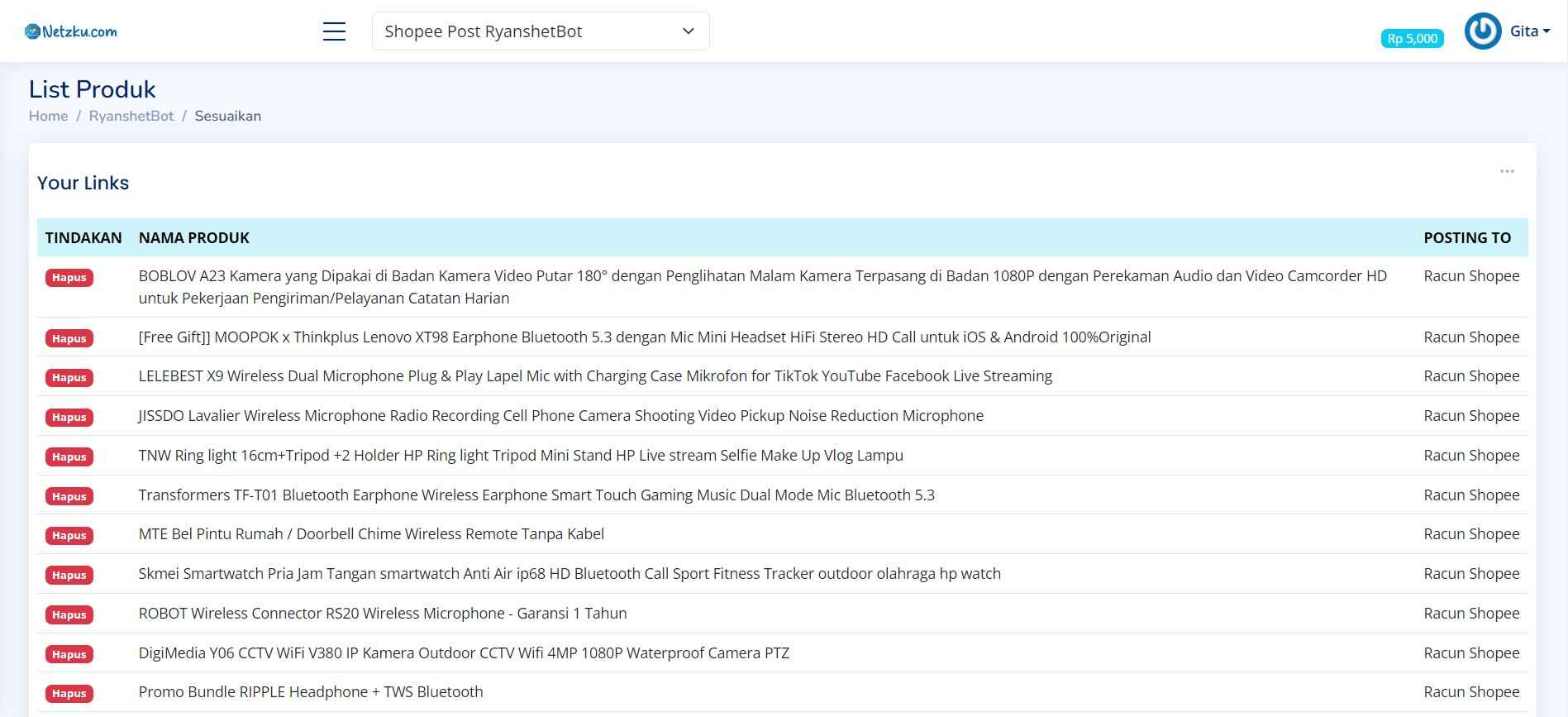Image resolution: width=1568 pixels, height=717 pixels.
Task: Select the Promo Bundle RIPPLE Headphone text
Action: pos(311,691)
